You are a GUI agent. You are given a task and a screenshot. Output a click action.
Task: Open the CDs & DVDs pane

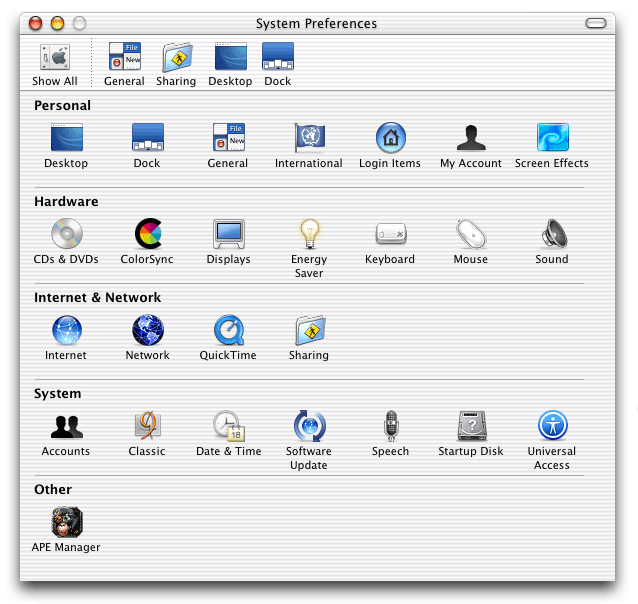pyautogui.click(x=66, y=234)
